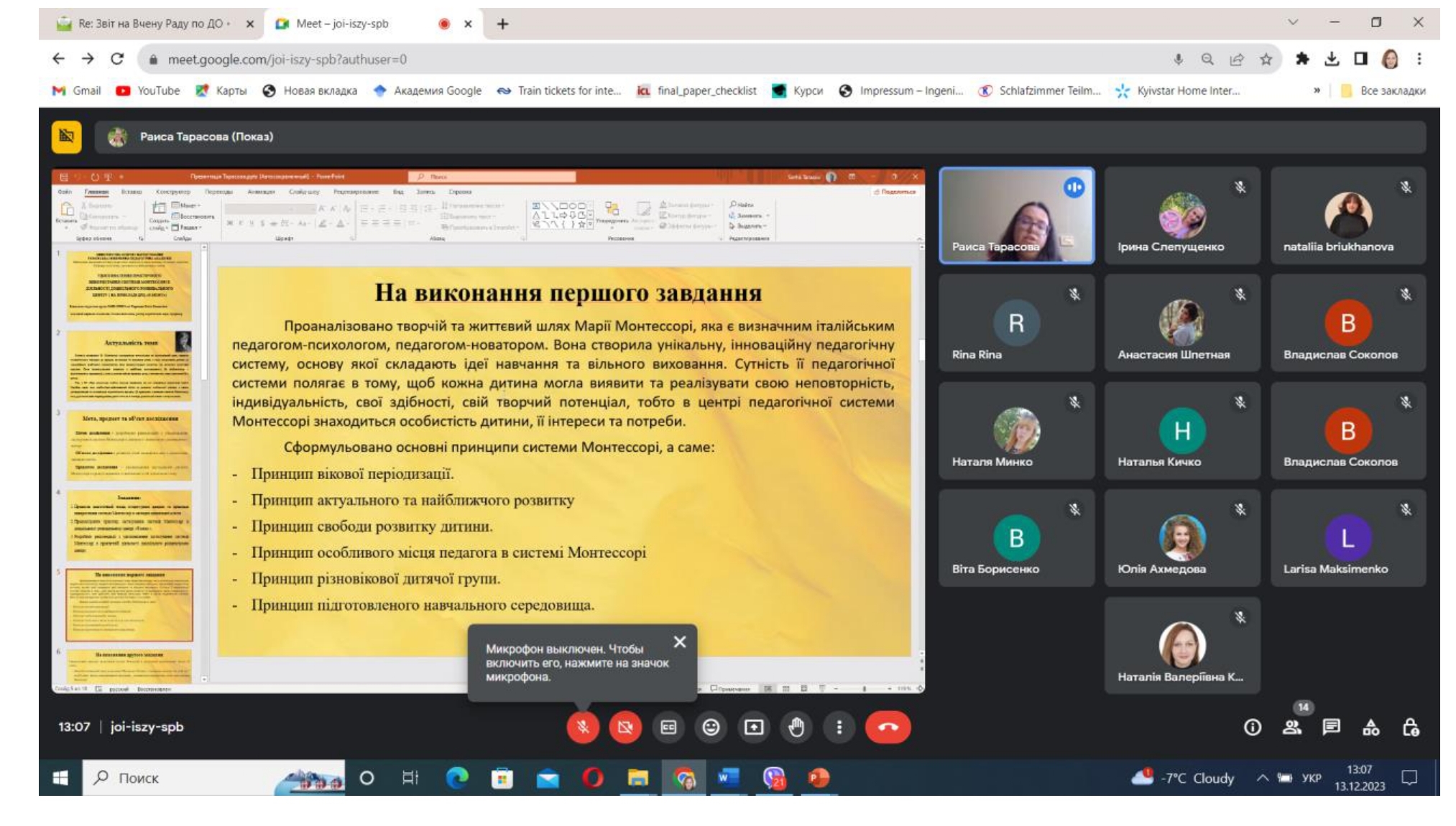Image resolution: width=1456 pixels, height=826 pixels.
Task: Open meeting details info icon
Action: pyautogui.click(x=1252, y=728)
